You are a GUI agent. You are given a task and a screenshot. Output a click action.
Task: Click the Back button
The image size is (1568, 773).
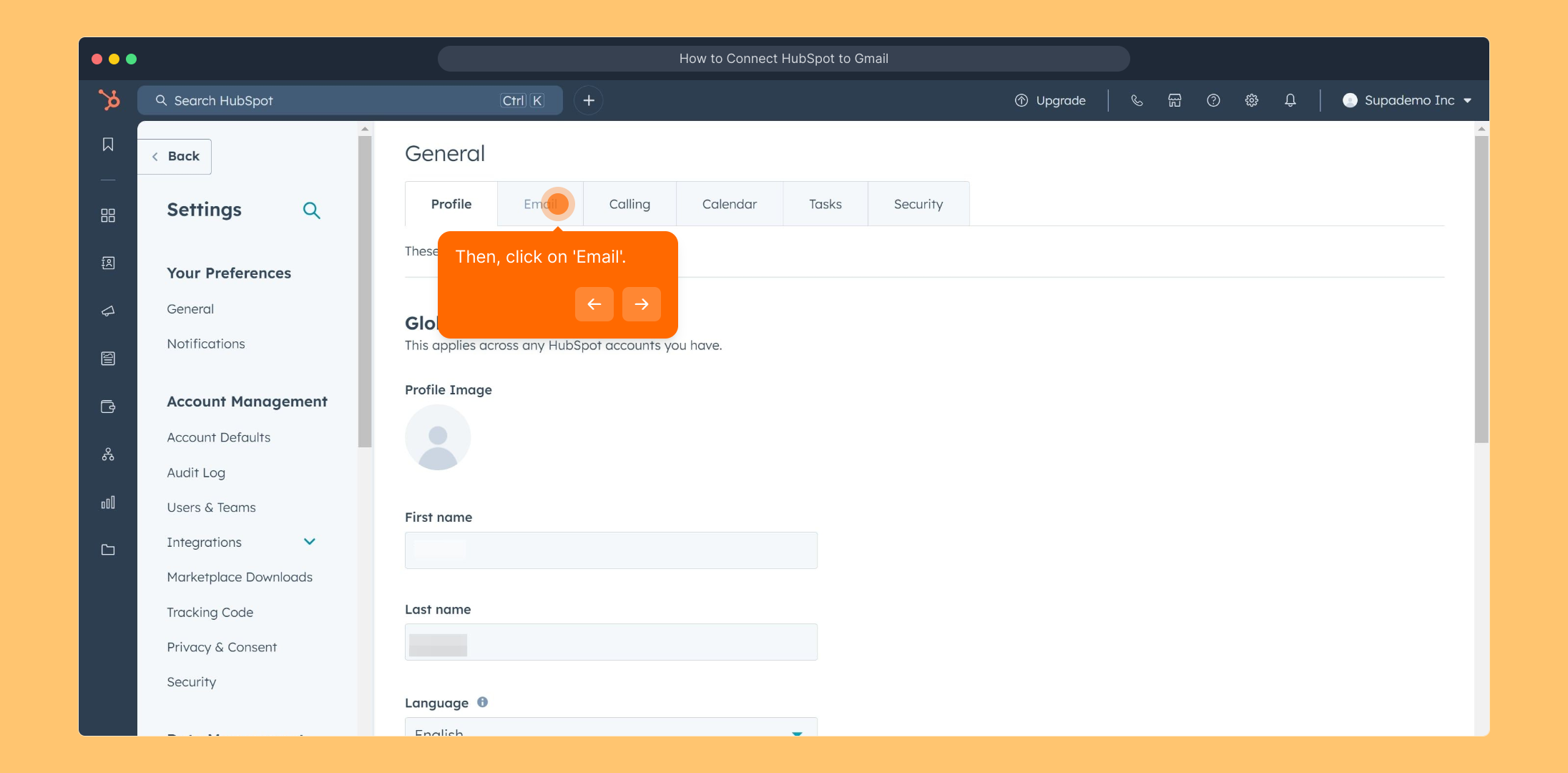click(175, 156)
